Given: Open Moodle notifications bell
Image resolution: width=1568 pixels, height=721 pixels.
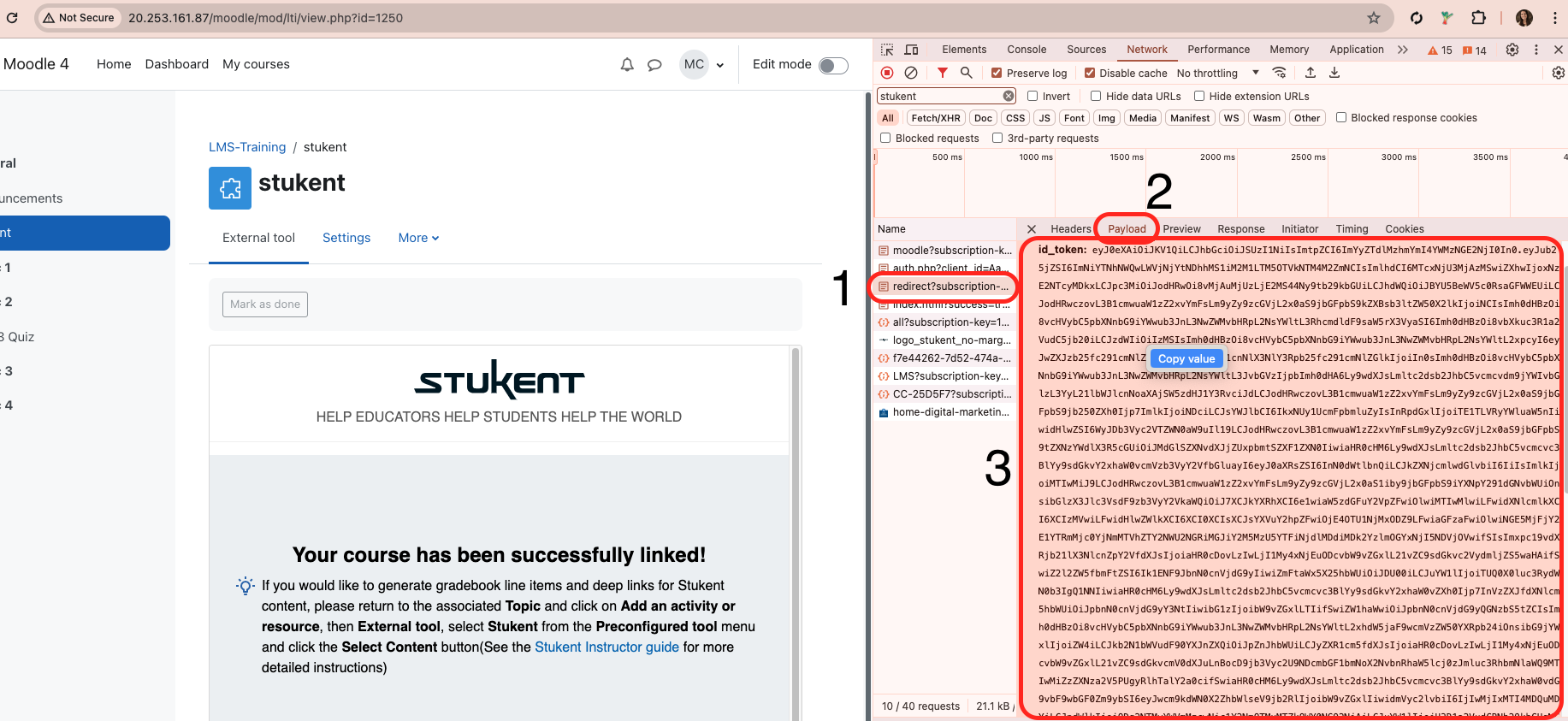Looking at the screenshot, I should click(627, 64).
